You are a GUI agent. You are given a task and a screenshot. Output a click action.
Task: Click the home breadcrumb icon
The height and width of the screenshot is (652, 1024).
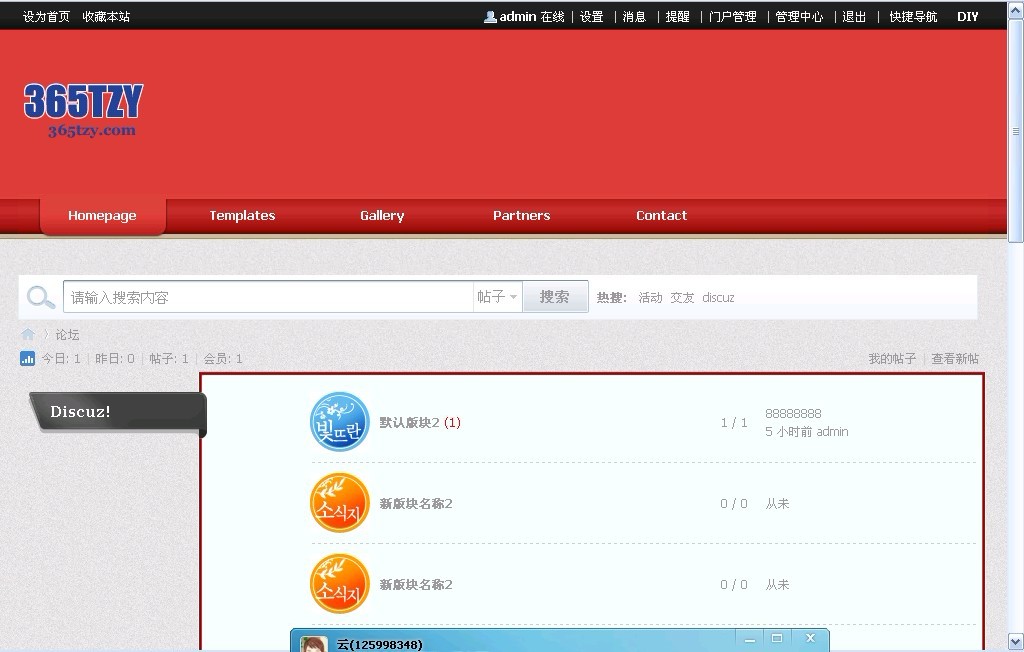pos(27,334)
